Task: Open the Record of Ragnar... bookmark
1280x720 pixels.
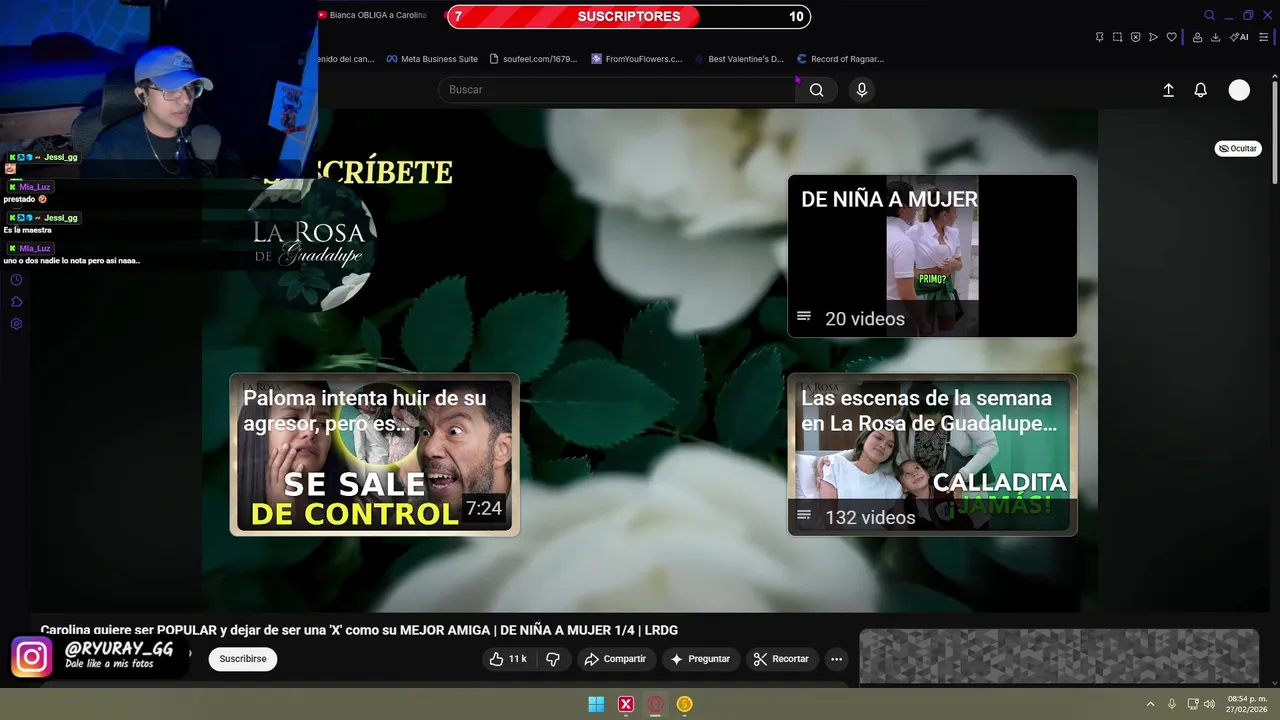Action: click(840, 59)
